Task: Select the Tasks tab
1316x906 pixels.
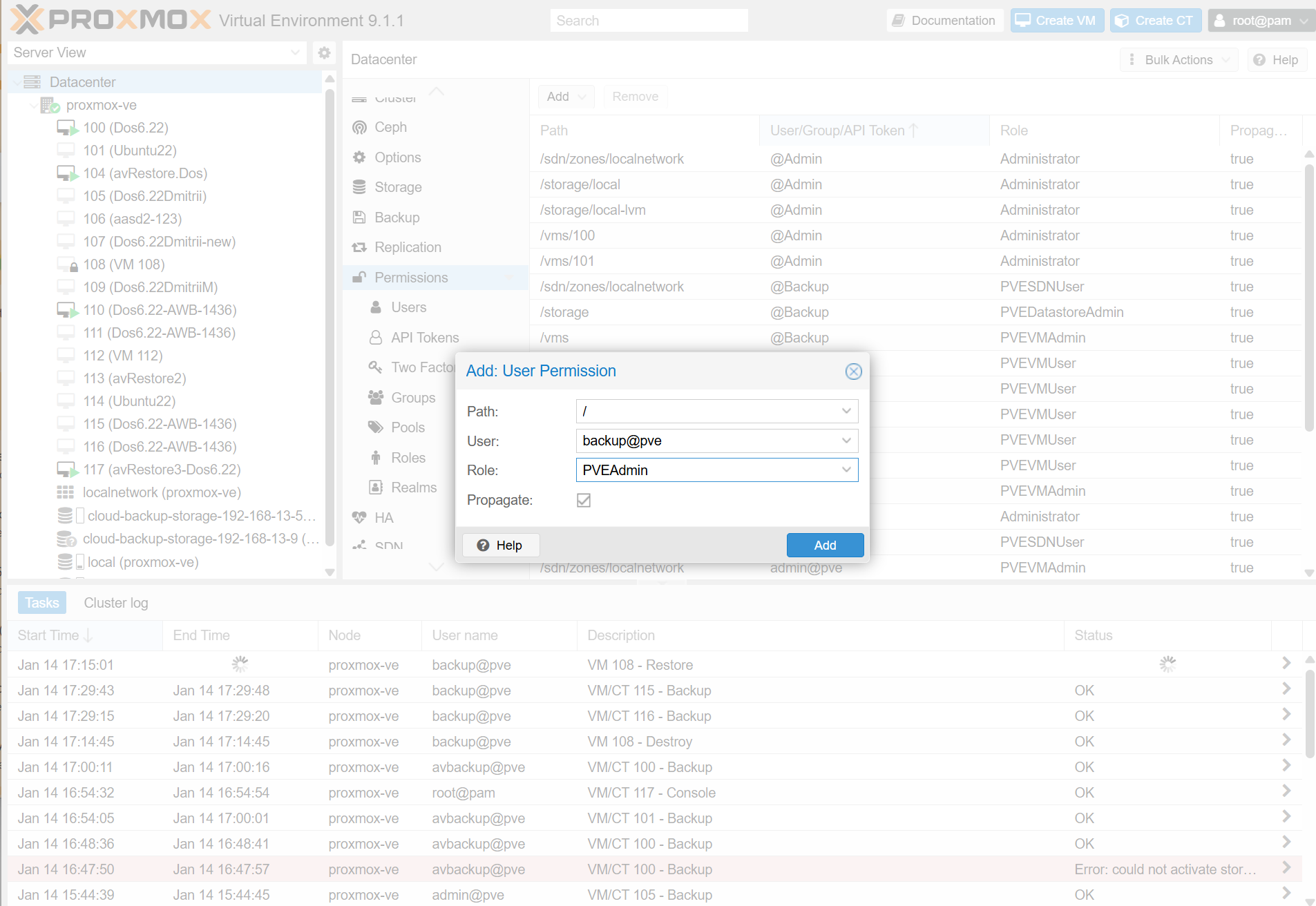Action: 42,603
